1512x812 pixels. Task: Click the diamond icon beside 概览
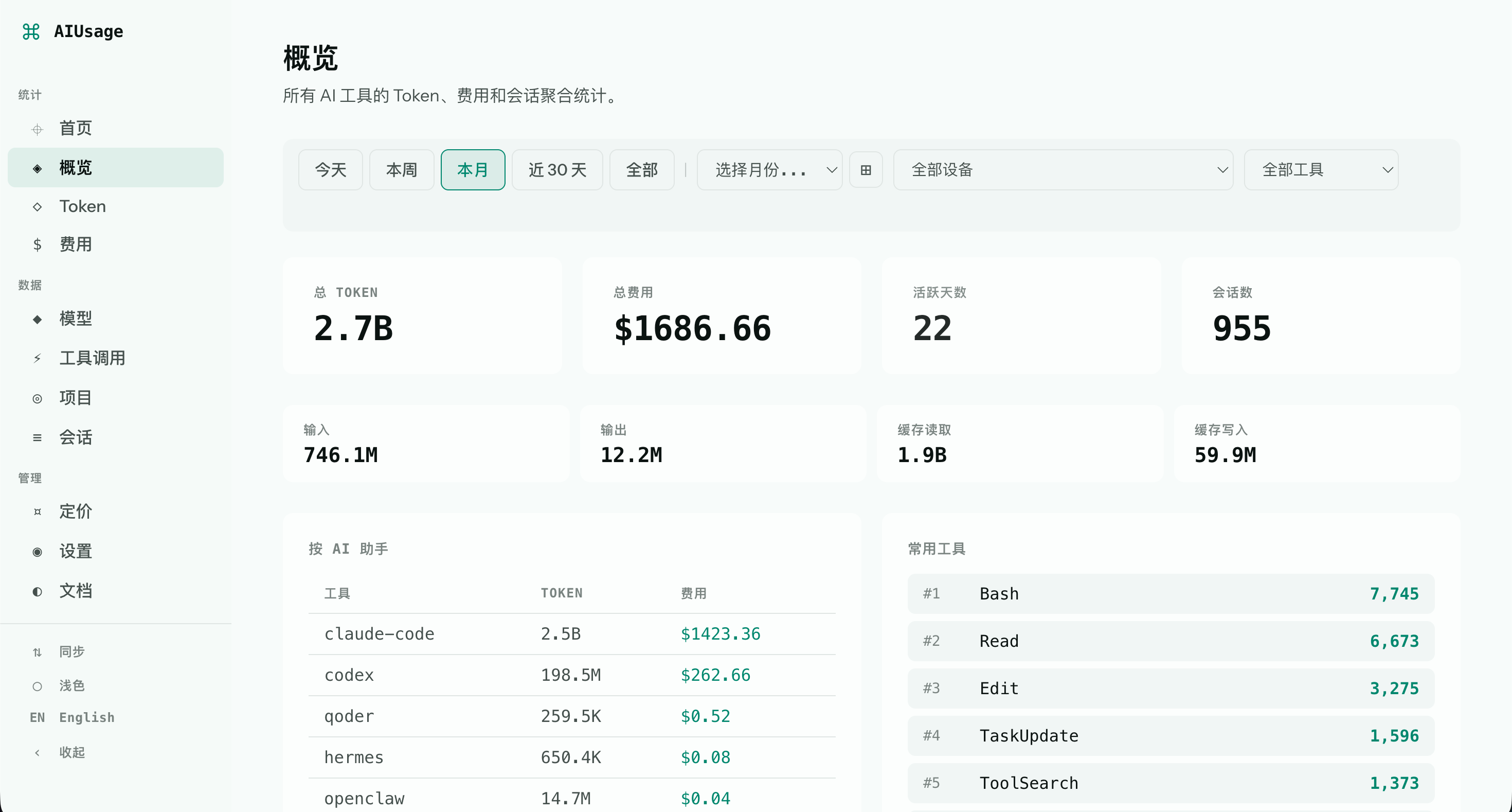37,168
